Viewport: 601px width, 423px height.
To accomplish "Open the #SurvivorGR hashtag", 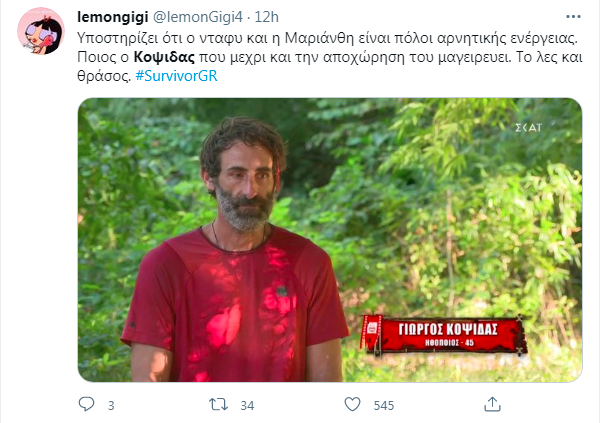I will tap(176, 76).
